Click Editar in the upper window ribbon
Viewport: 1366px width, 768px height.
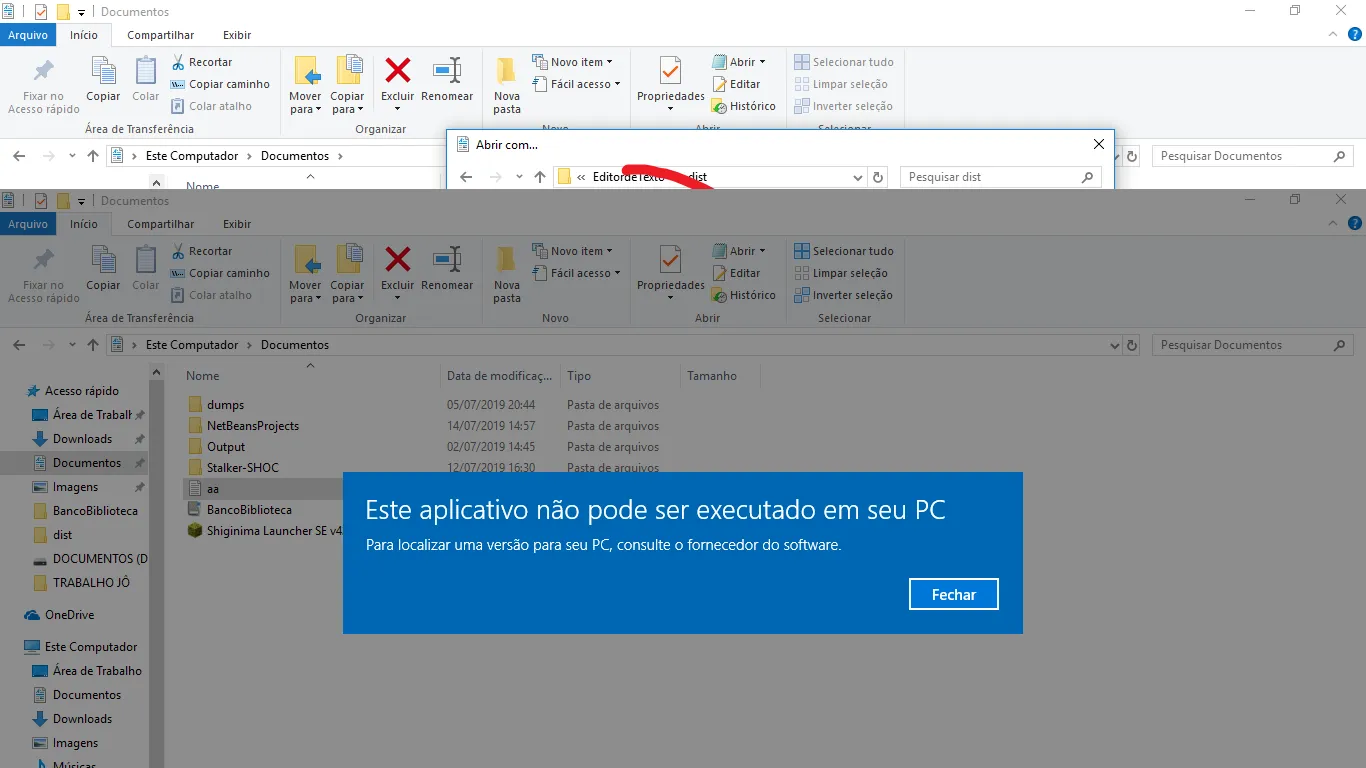(736, 84)
